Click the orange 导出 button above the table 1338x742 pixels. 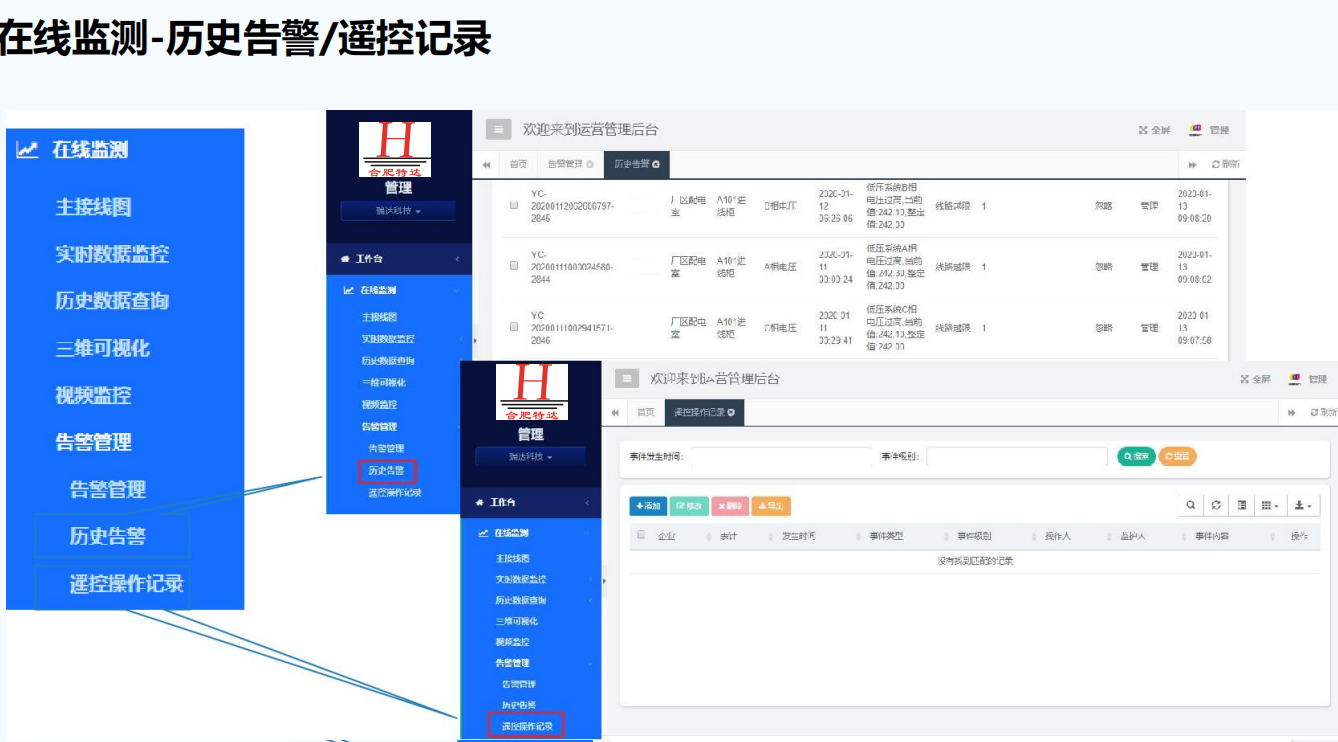click(770, 506)
